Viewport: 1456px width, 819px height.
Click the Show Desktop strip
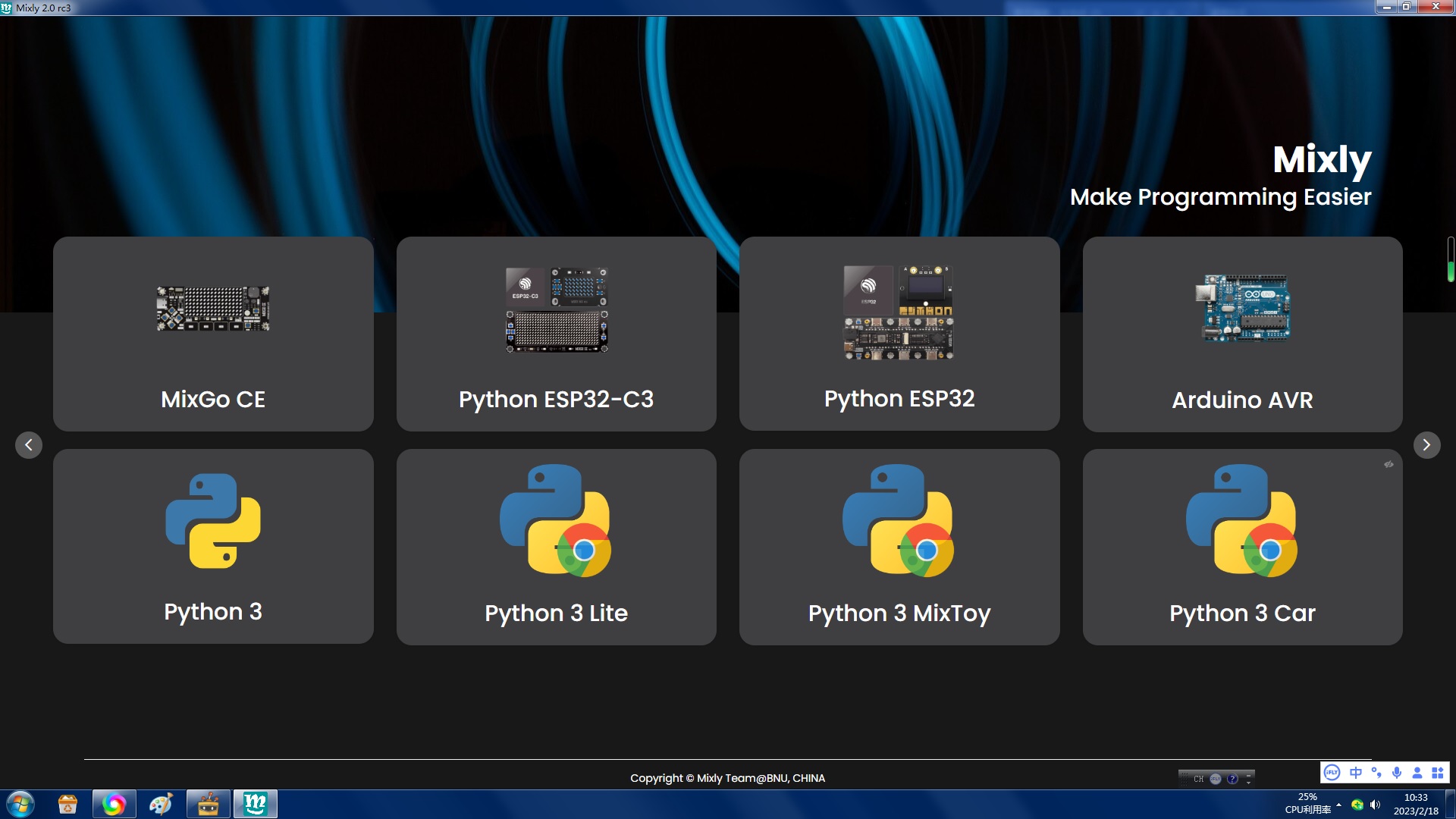[1451, 804]
